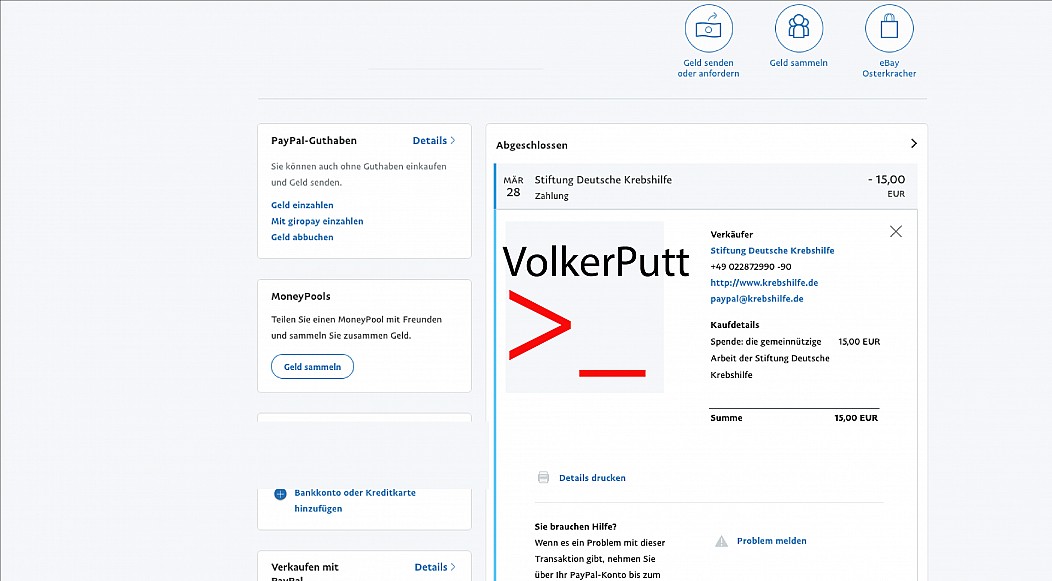
Task: Click the Details drucken link
Action: coord(592,478)
